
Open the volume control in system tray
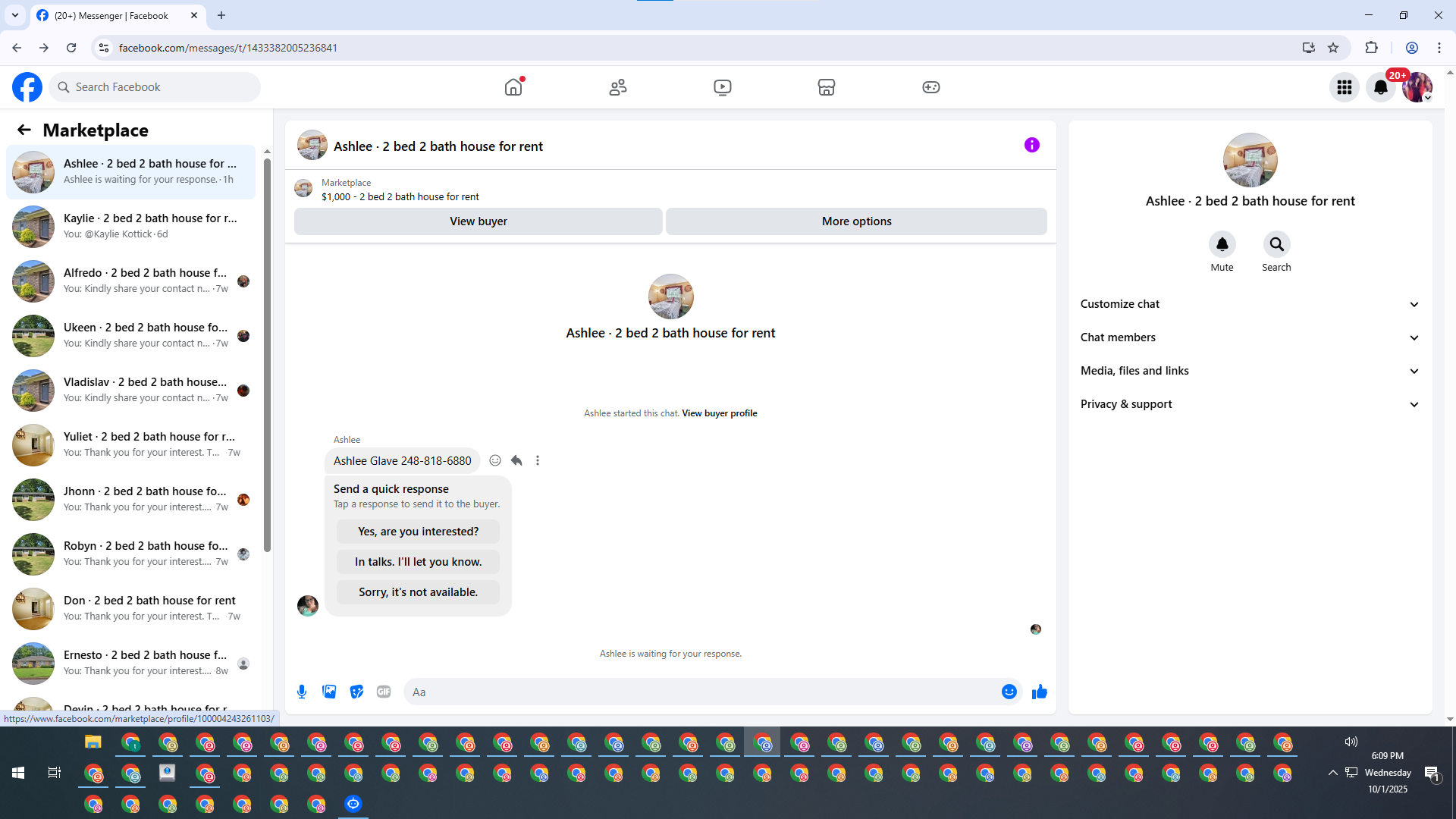1351,742
